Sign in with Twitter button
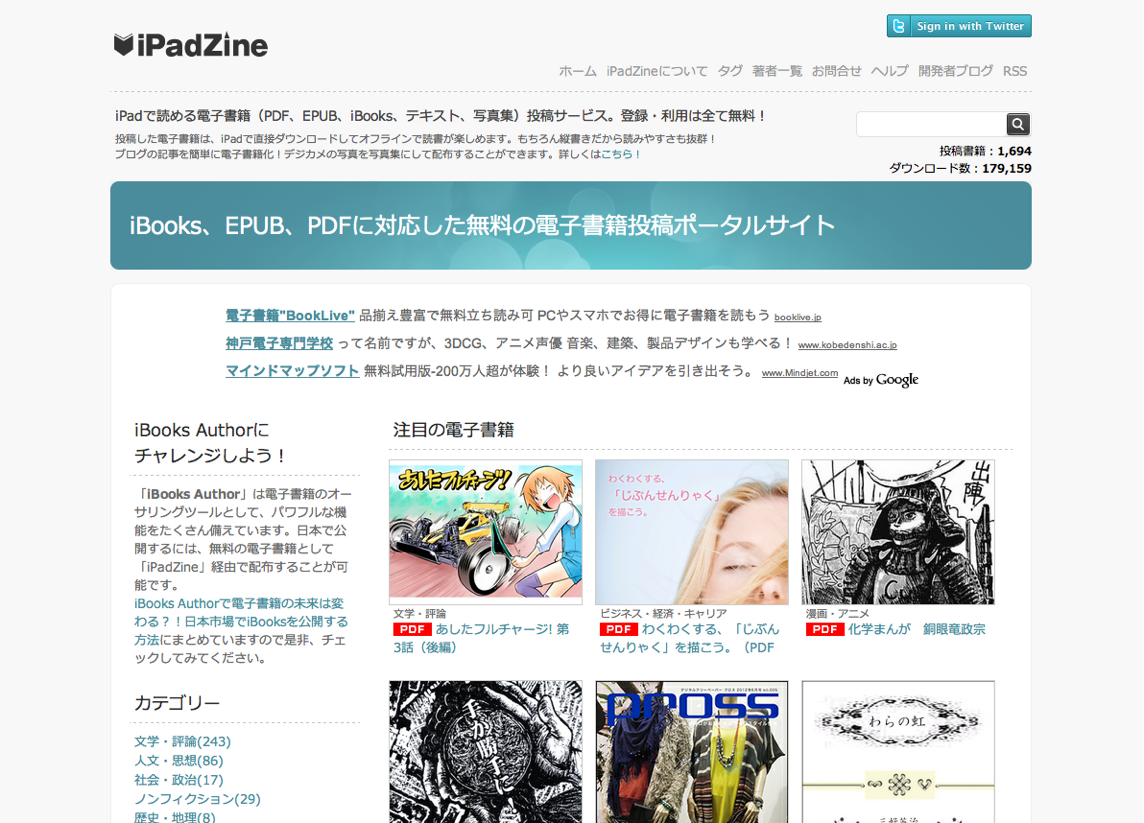This screenshot has height=823, width=1144. click(x=959, y=26)
